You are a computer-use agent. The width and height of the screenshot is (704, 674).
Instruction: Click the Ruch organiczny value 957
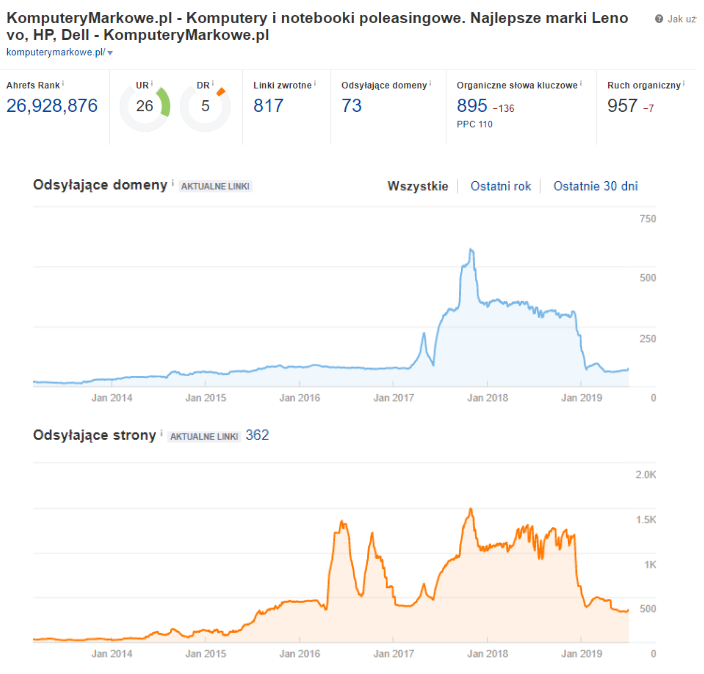point(622,106)
